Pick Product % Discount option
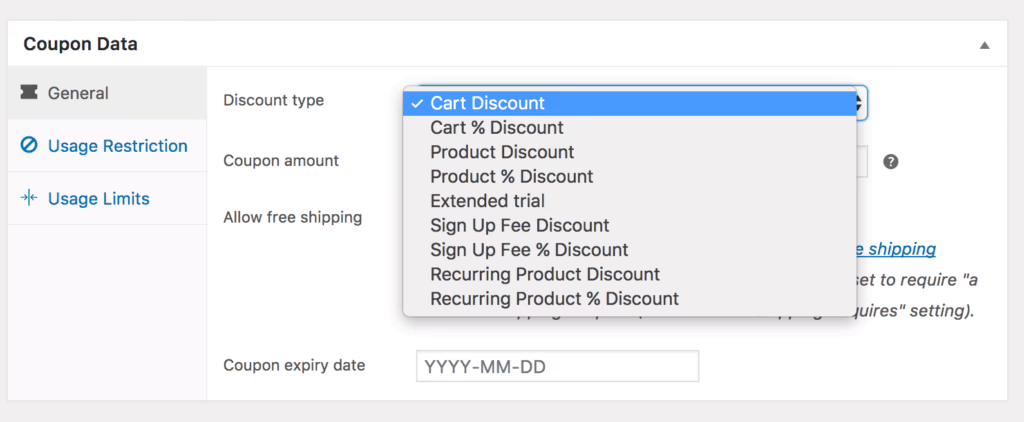 pyautogui.click(x=511, y=177)
